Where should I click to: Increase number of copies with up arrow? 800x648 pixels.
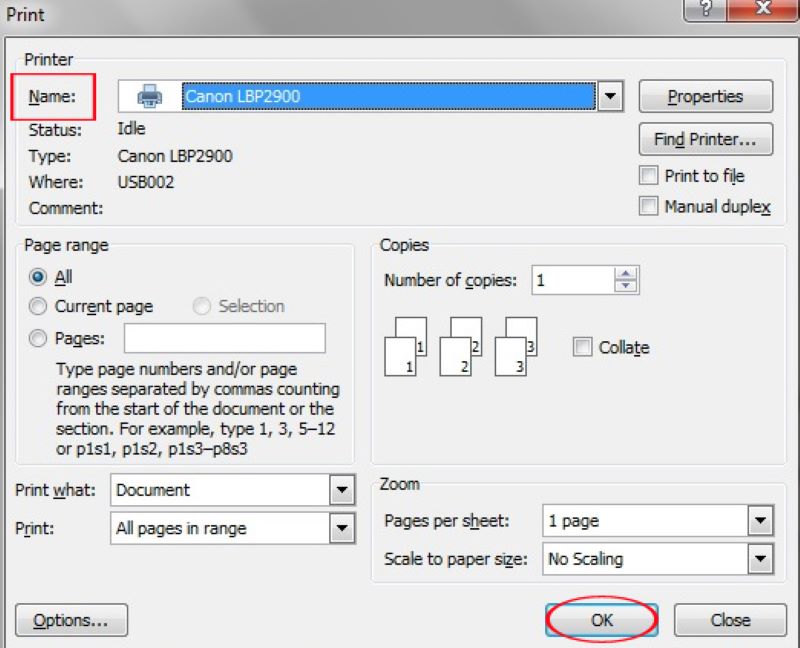(x=626, y=273)
